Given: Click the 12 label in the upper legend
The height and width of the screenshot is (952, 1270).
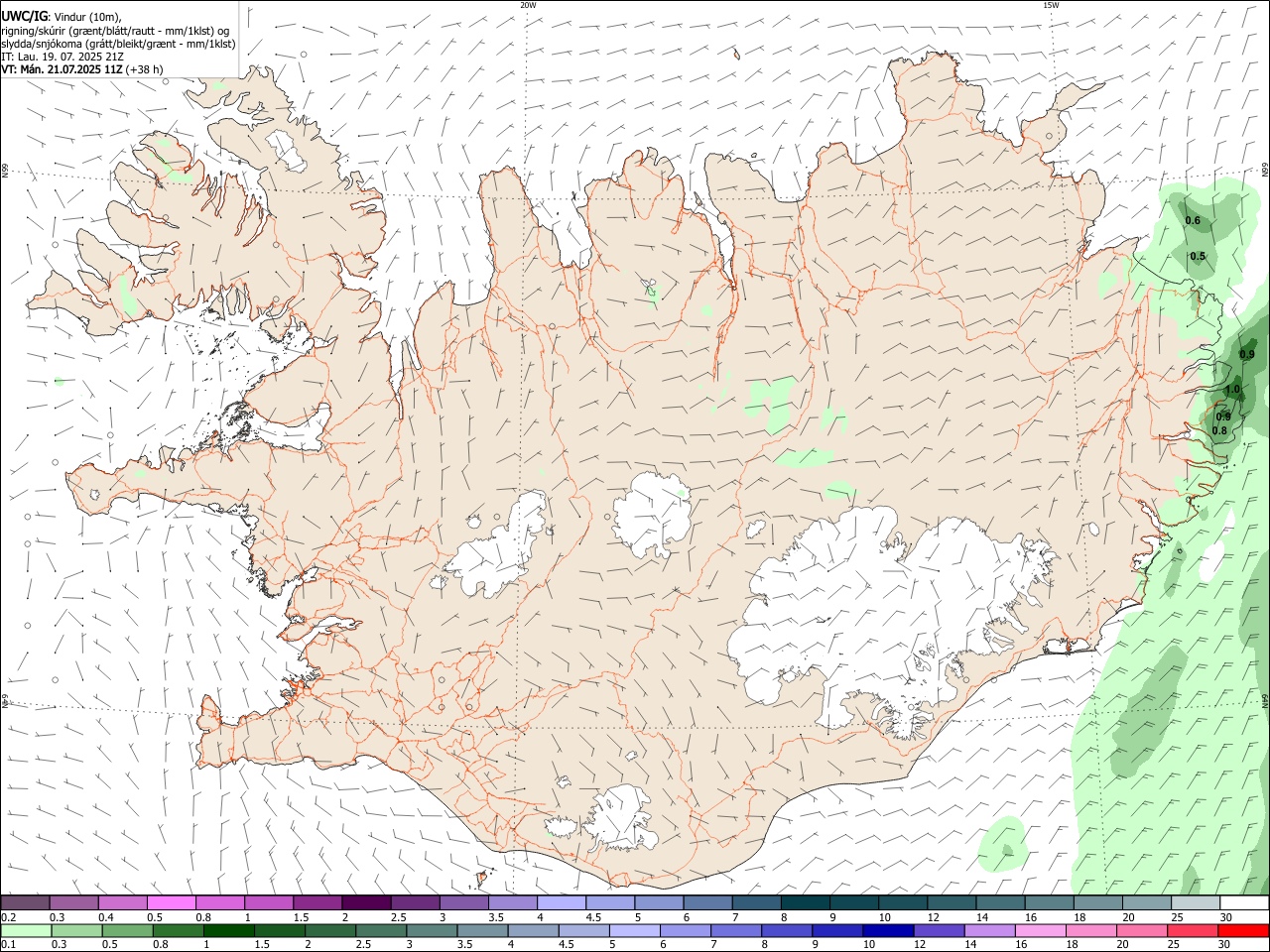Looking at the screenshot, I should click(934, 917).
